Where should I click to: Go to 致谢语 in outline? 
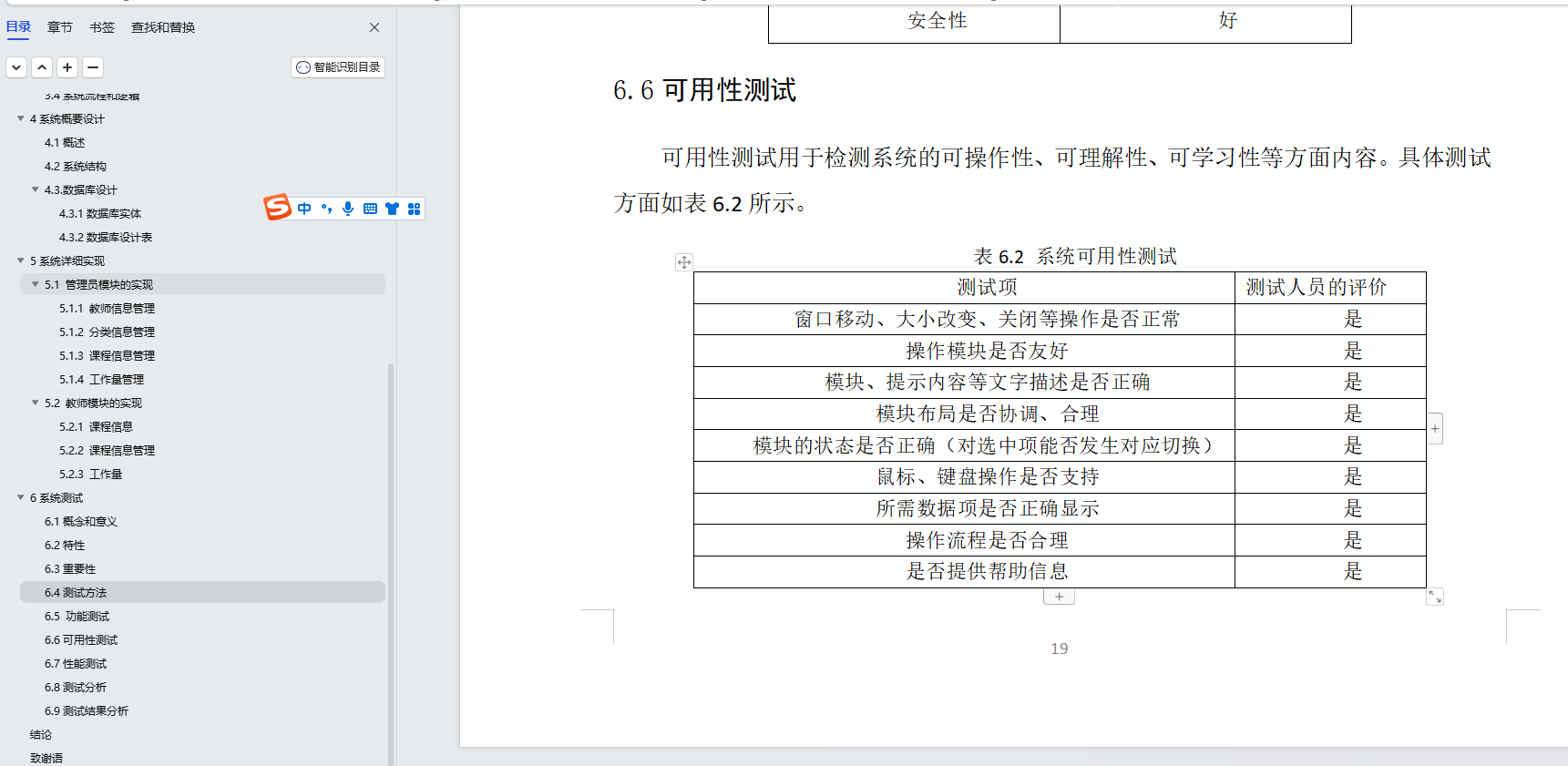tap(46, 758)
